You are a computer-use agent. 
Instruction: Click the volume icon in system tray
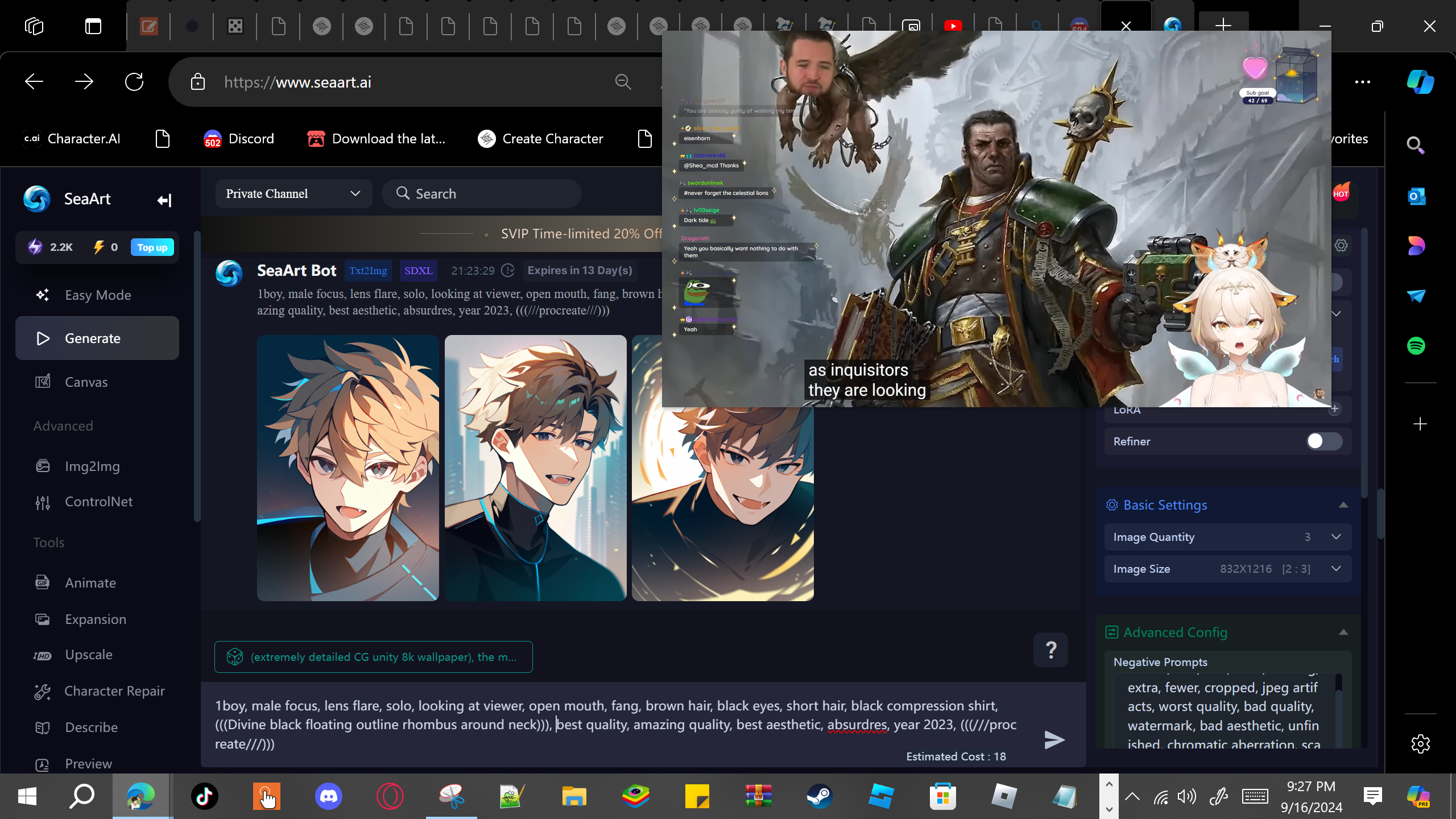pyautogui.click(x=1187, y=796)
